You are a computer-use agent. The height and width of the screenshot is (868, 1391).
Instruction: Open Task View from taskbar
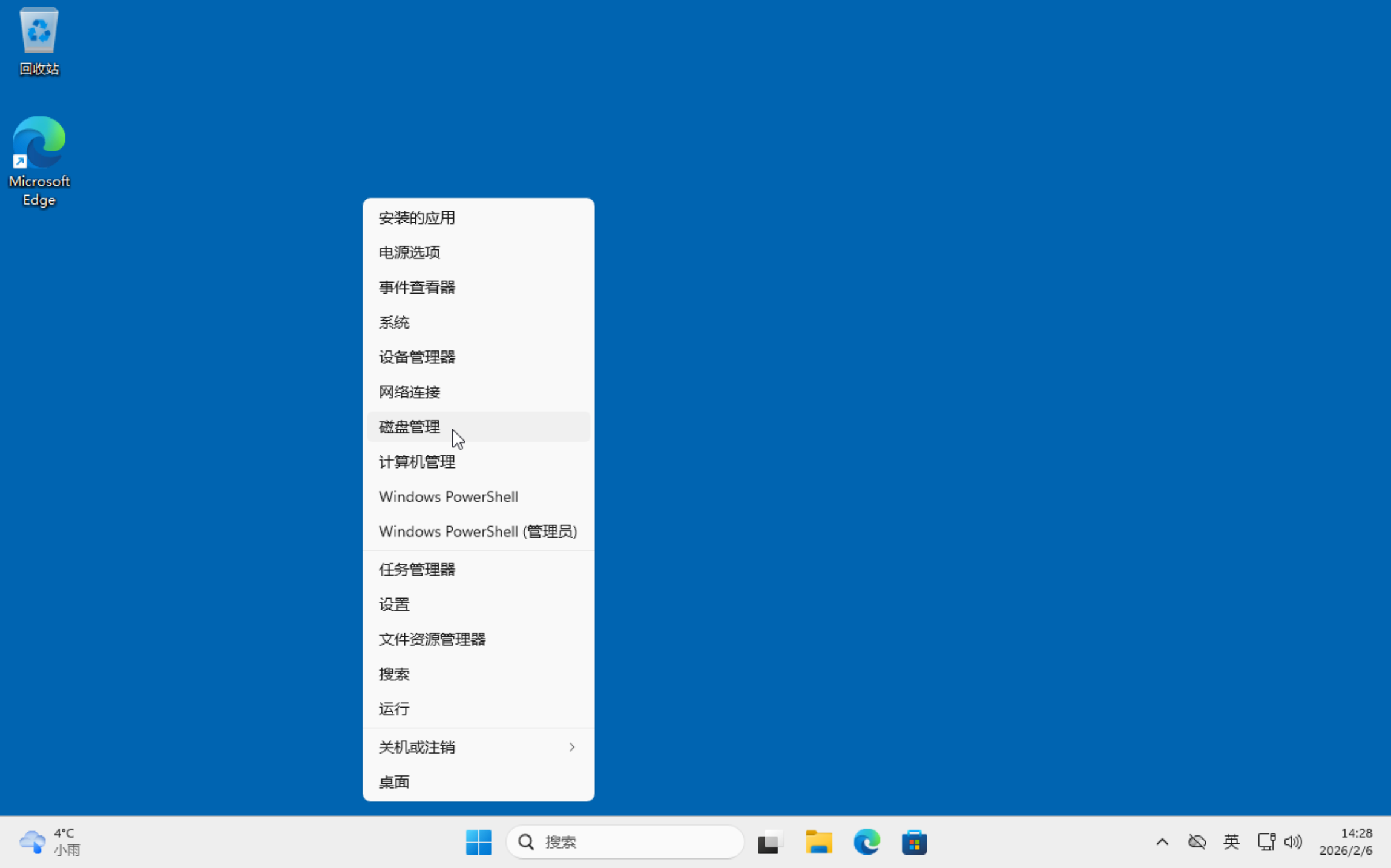pos(770,841)
